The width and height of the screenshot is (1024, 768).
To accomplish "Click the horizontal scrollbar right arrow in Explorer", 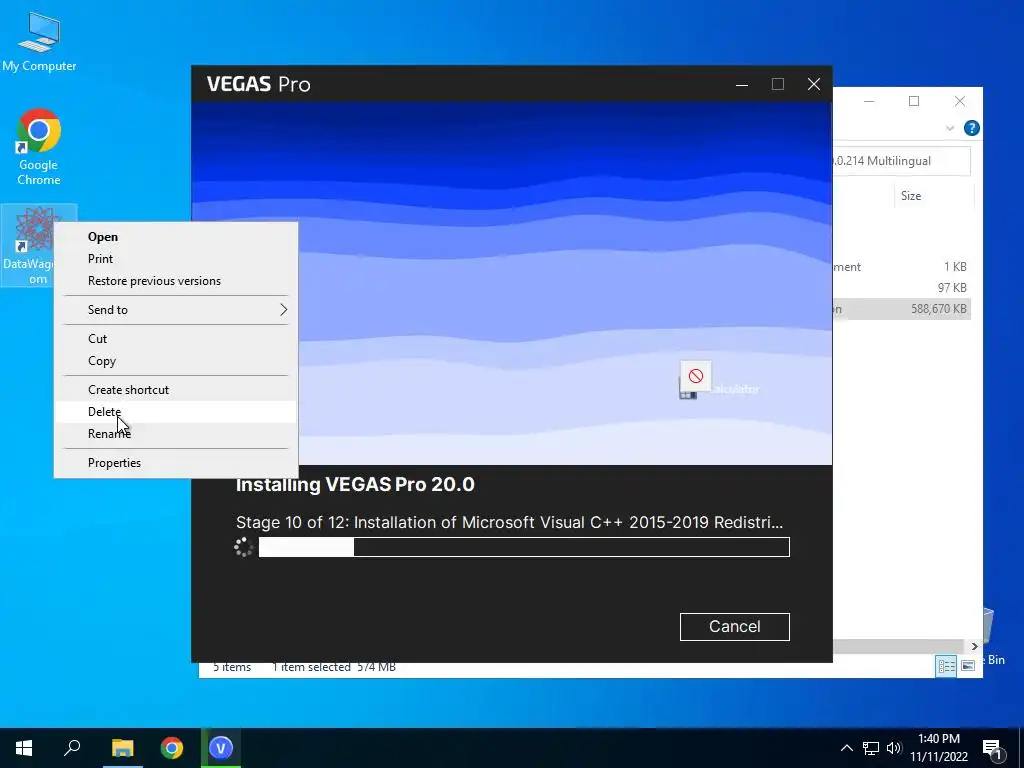I will (x=974, y=646).
